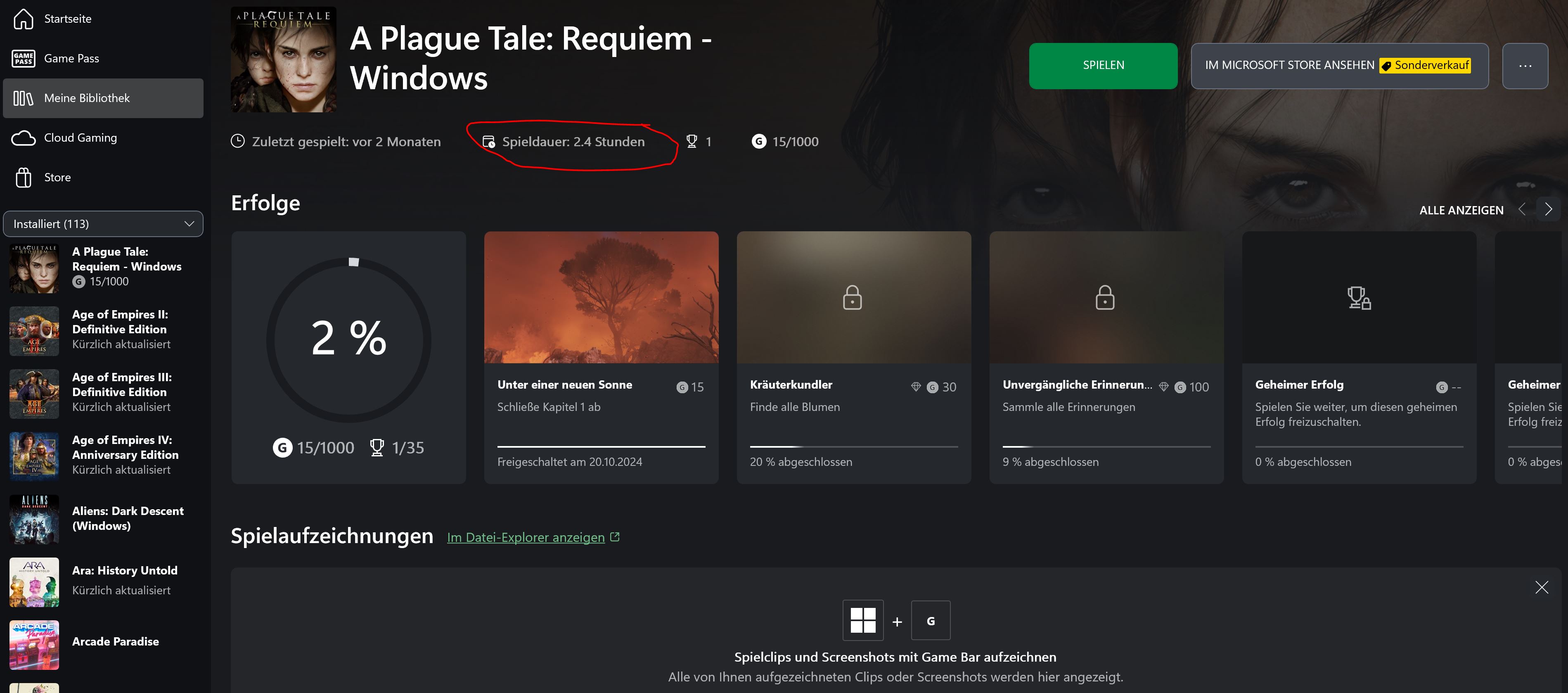Click the diamond rarity icon on Unvergängliche Erinnerungen
This screenshot has height=693, width=1568.
pyautogui.click(x=1163, y=387)
